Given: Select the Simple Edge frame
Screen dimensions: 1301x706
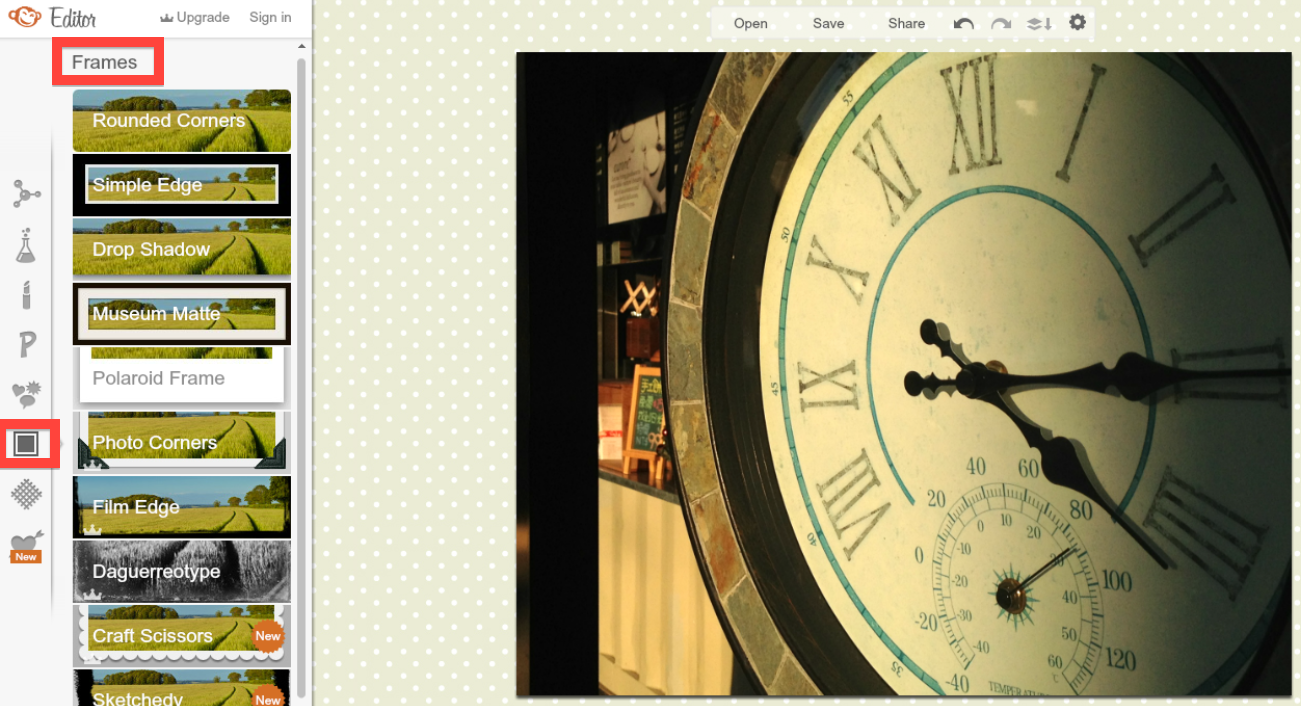Looking at the screenshot, I should coord(182,185).
